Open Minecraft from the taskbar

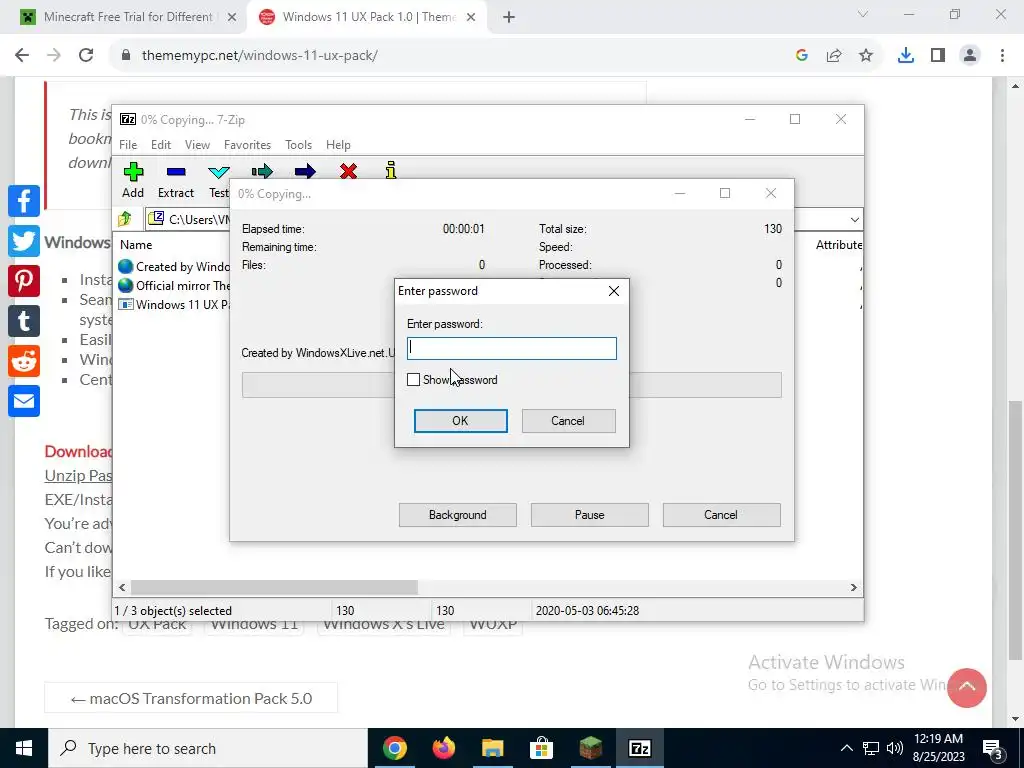coord(590,748)
